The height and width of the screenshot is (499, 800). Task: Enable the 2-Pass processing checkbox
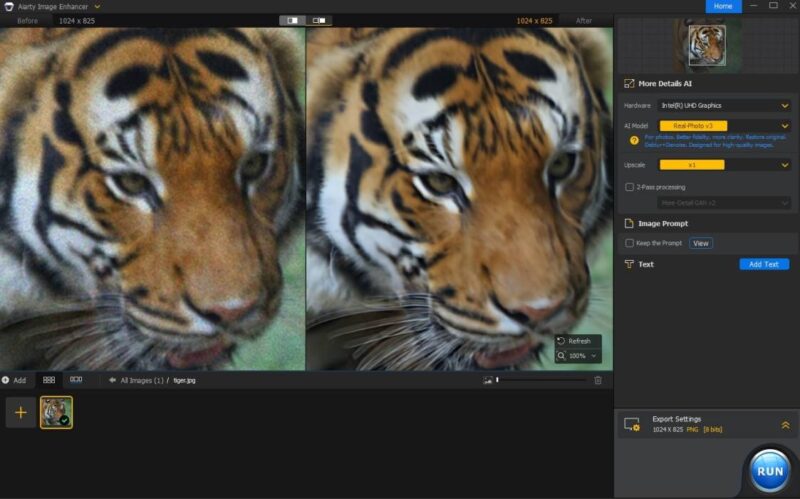point(630,187)
